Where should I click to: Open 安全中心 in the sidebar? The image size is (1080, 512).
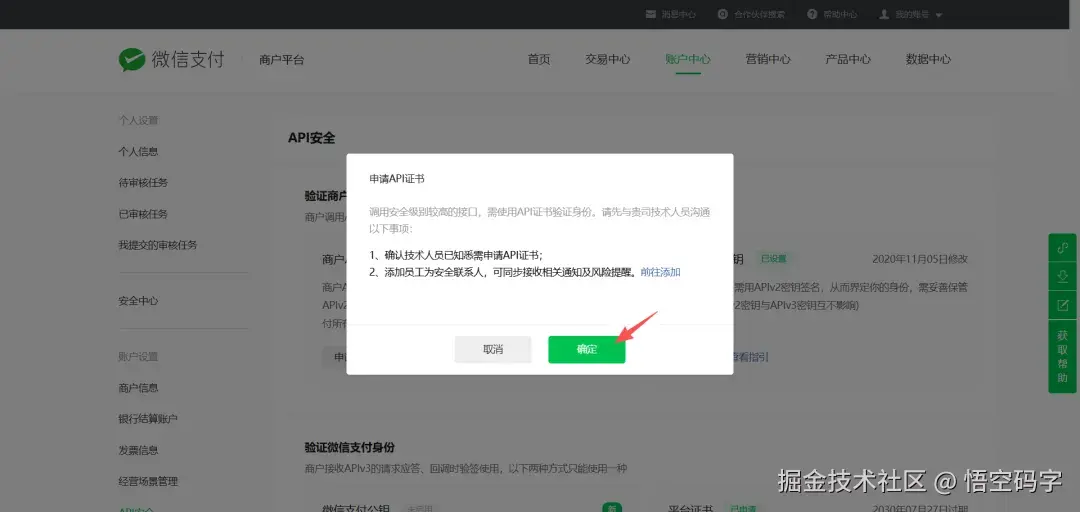138,301
